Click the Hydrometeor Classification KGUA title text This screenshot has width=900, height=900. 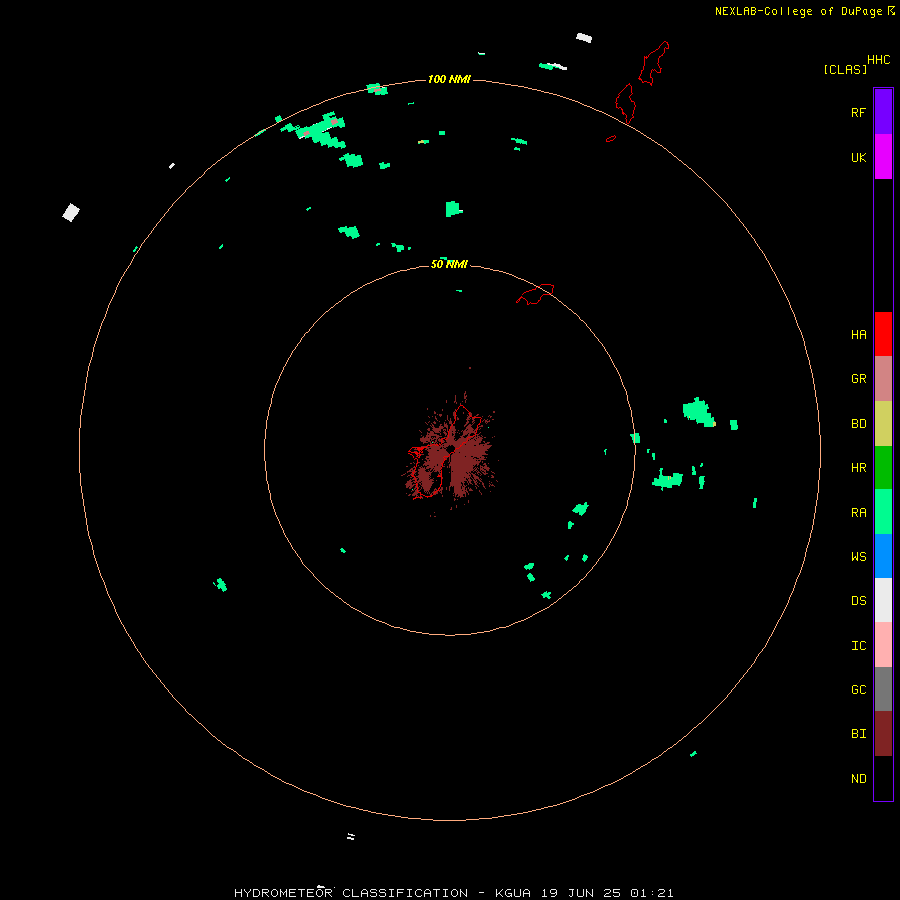(x=453, y=893)
